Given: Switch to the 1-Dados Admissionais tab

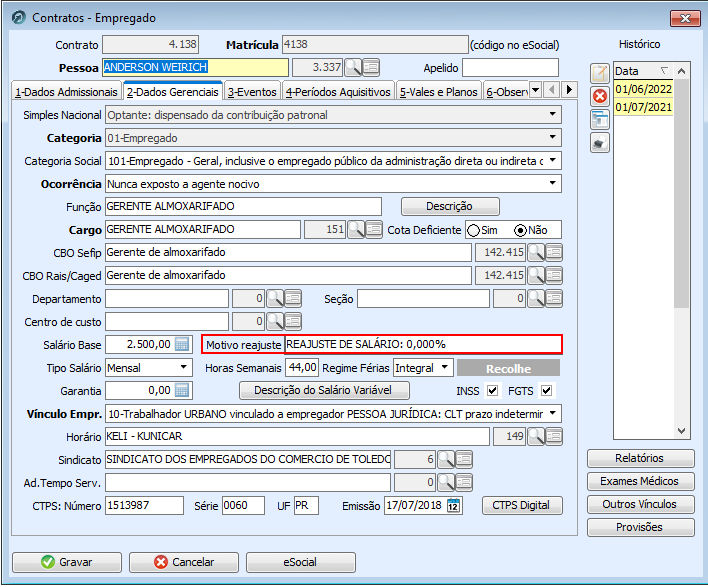Looking at the screenshot, I should 66,92.
